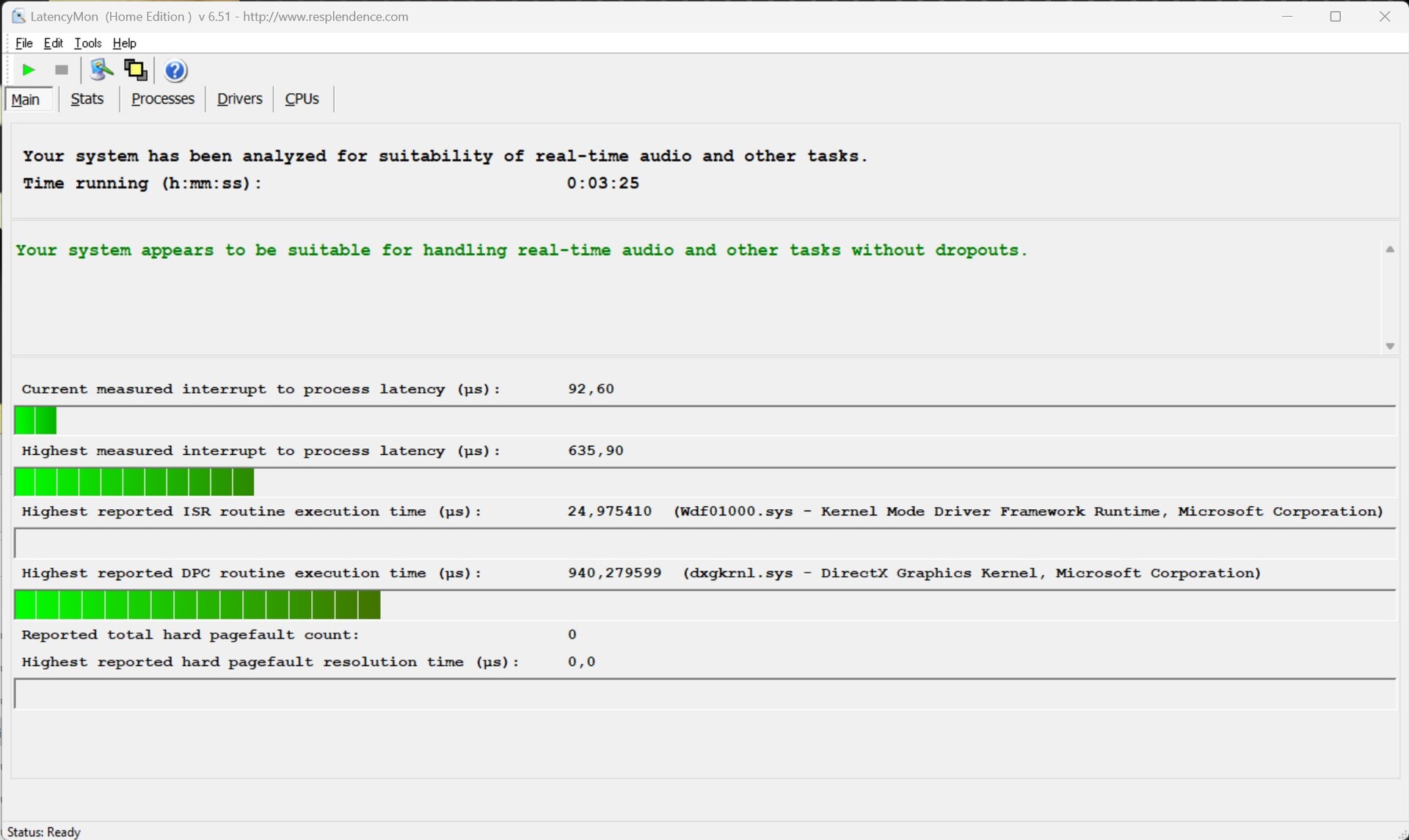
Task: Click scroll down arrow in the message box
Action: pos(1389,346)
